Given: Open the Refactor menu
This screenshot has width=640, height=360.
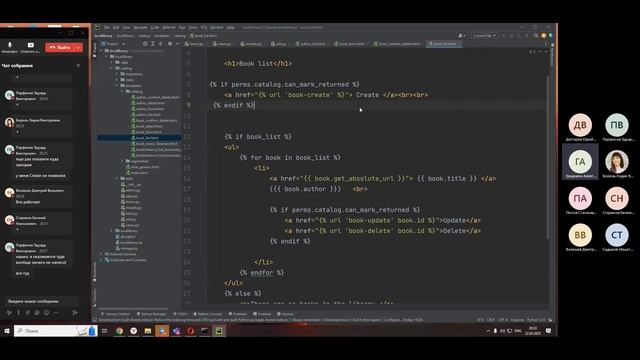Looking at the screenshot, I should [x=169, y=27].
